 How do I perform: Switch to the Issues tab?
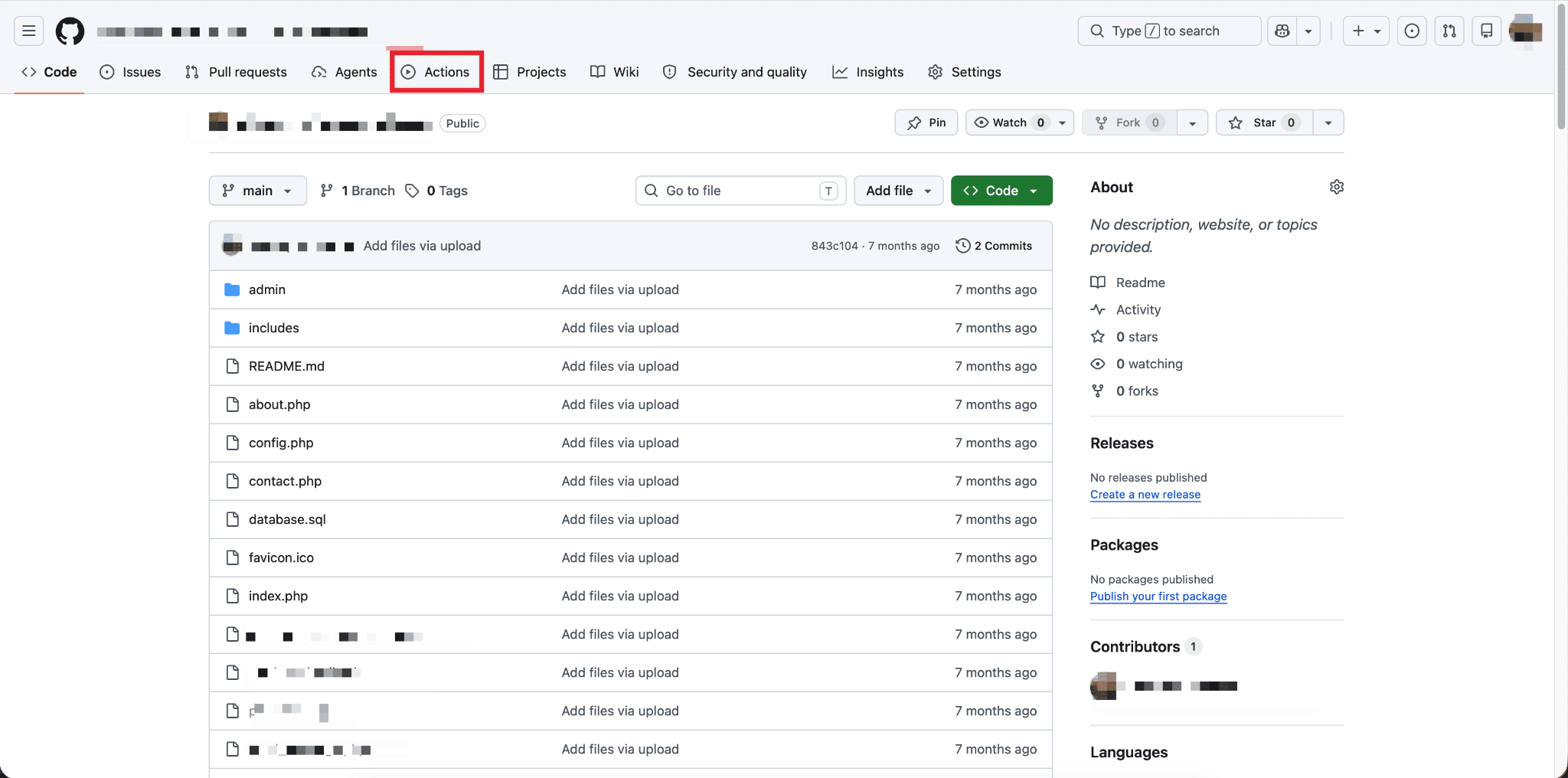[130, 72]
